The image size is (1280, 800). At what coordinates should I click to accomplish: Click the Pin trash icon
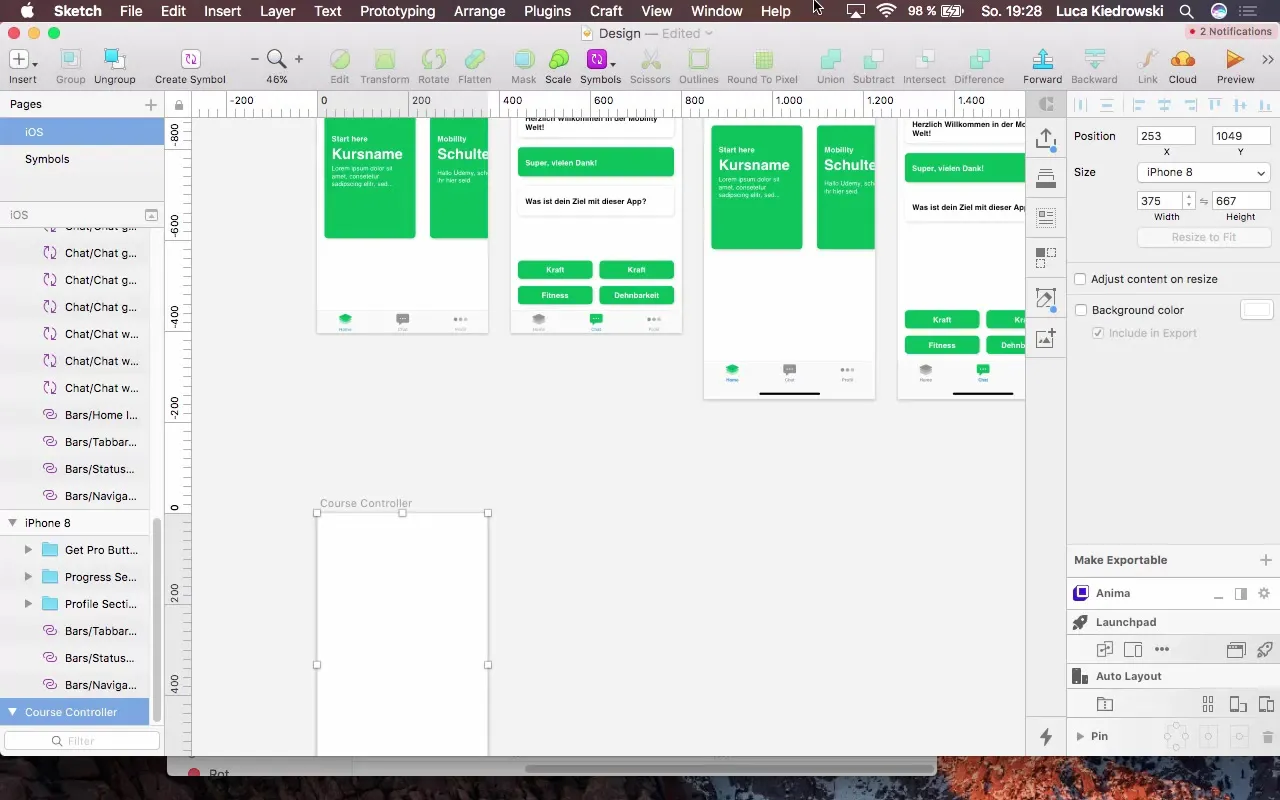[1268, 737]
